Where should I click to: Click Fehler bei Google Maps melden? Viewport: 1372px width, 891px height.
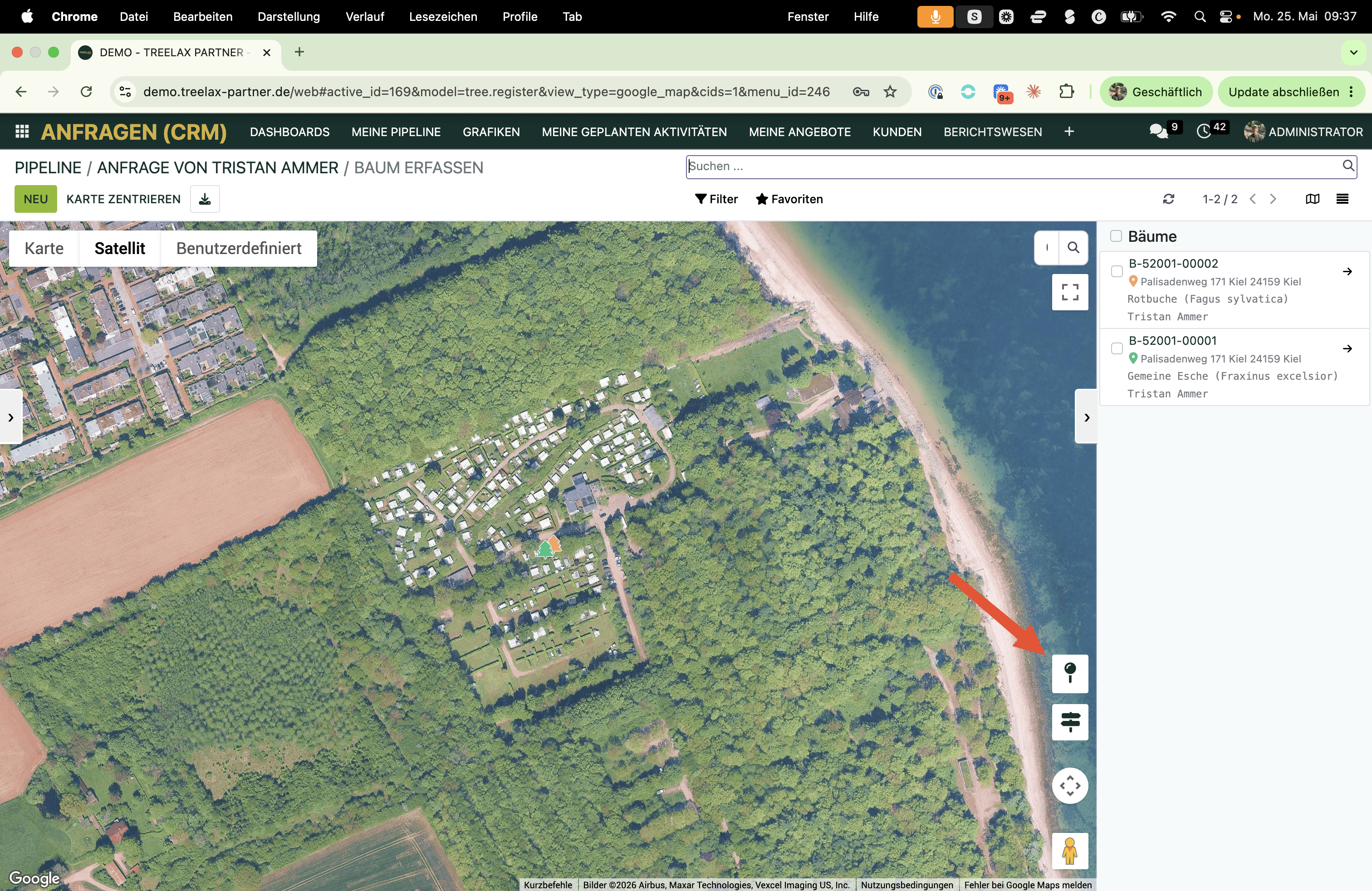(x=1028, y=885)
